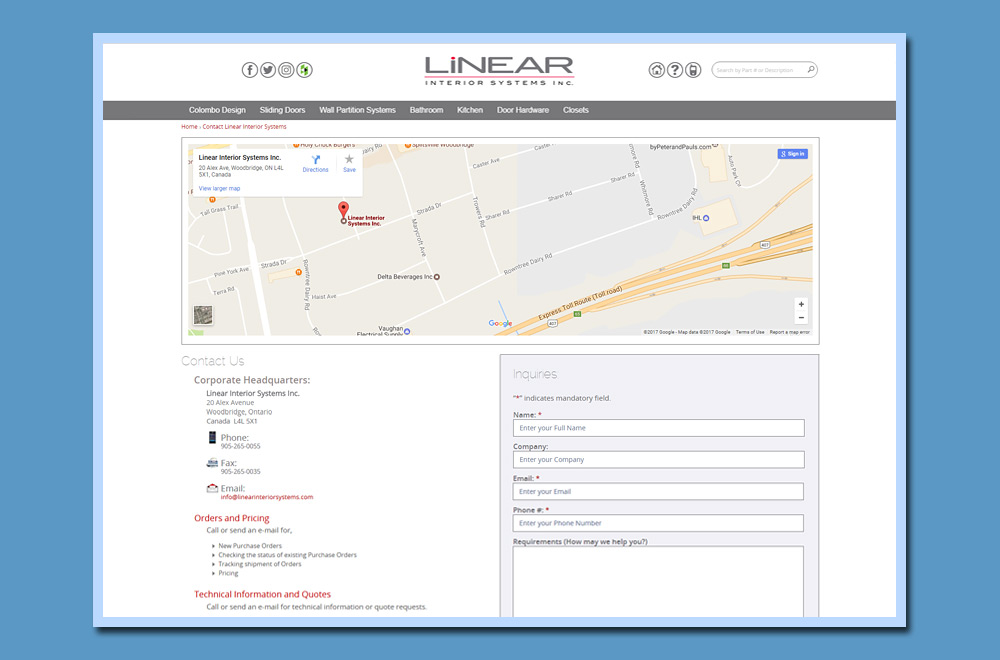Click the Directions icon on the map card

pos(316,159)
